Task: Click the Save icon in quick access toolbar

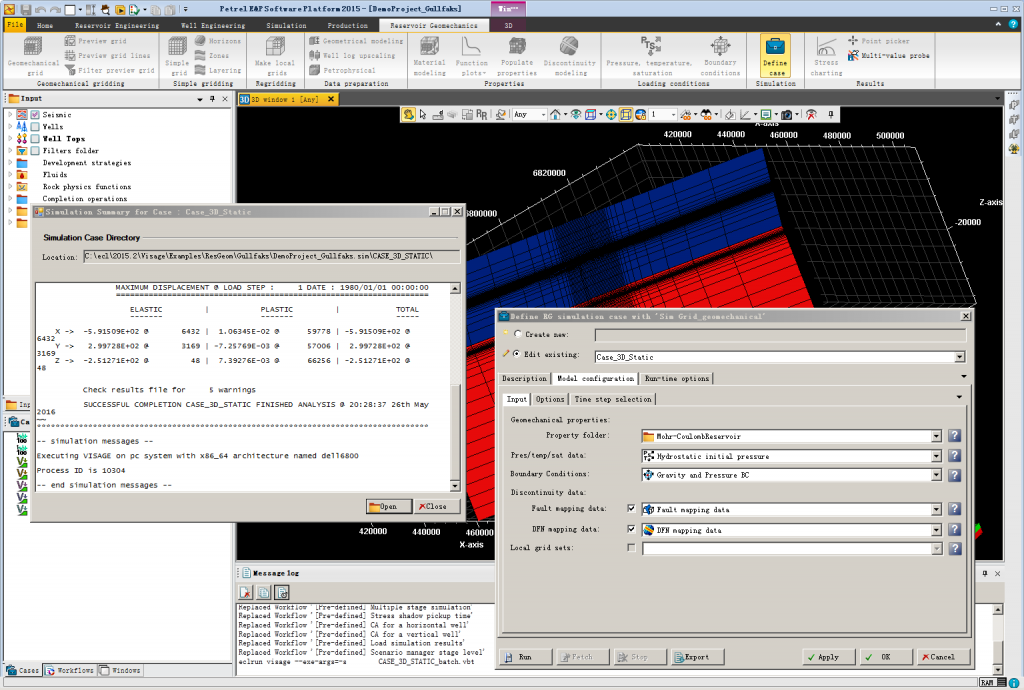Action: click(x=25, y=9)
